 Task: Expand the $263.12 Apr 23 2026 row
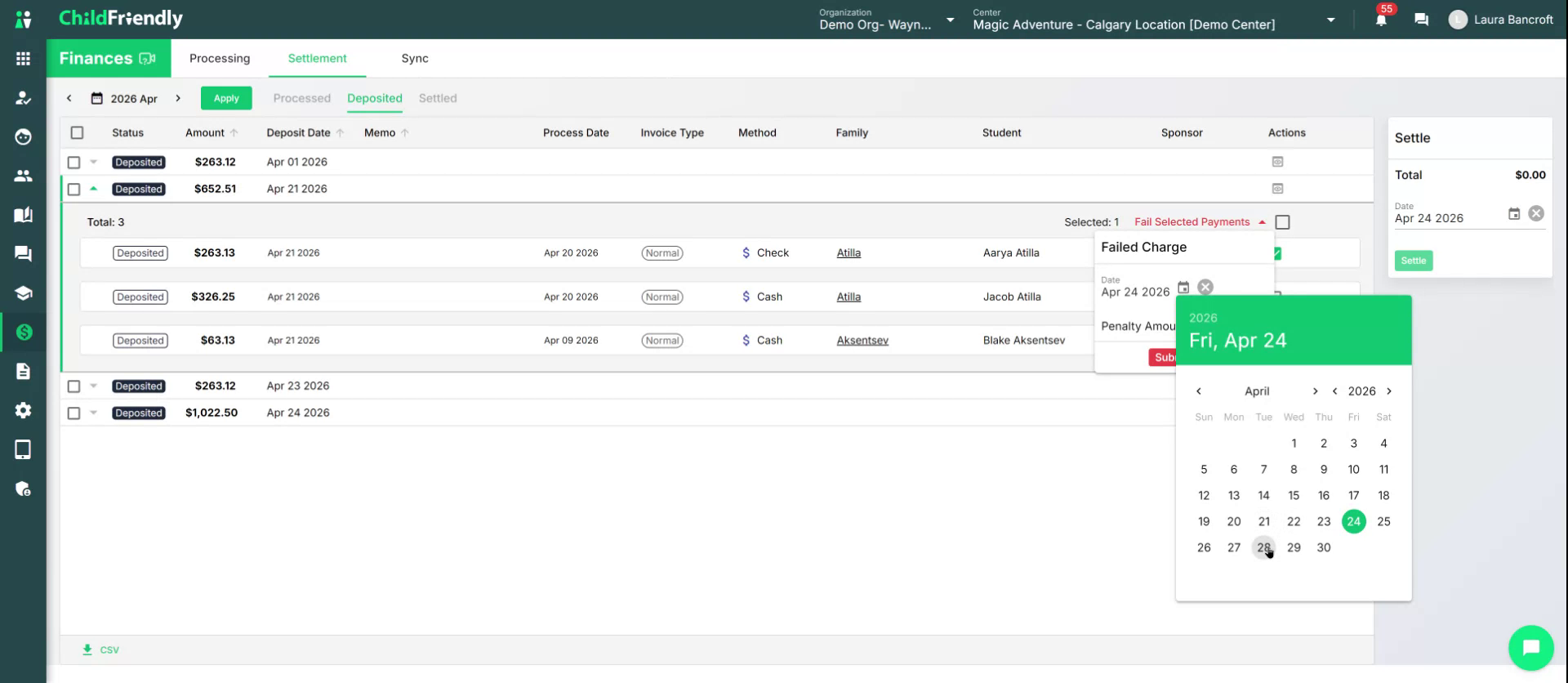click(94, 386)
